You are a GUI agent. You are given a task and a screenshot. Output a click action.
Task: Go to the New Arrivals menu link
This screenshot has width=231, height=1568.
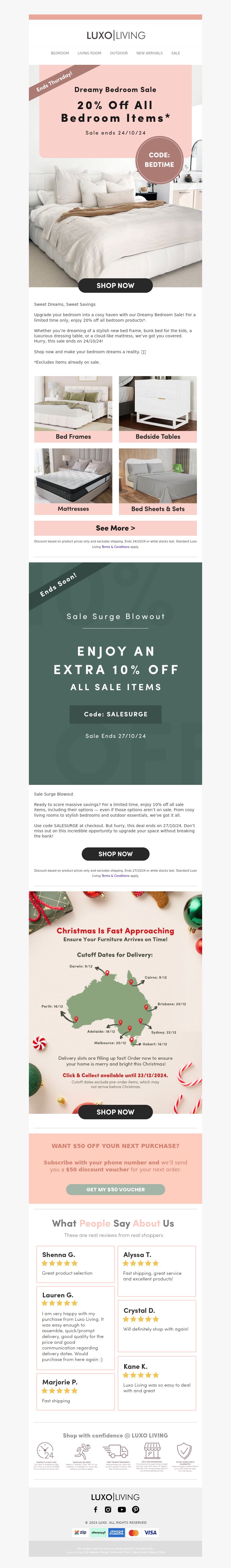point(150,53)
